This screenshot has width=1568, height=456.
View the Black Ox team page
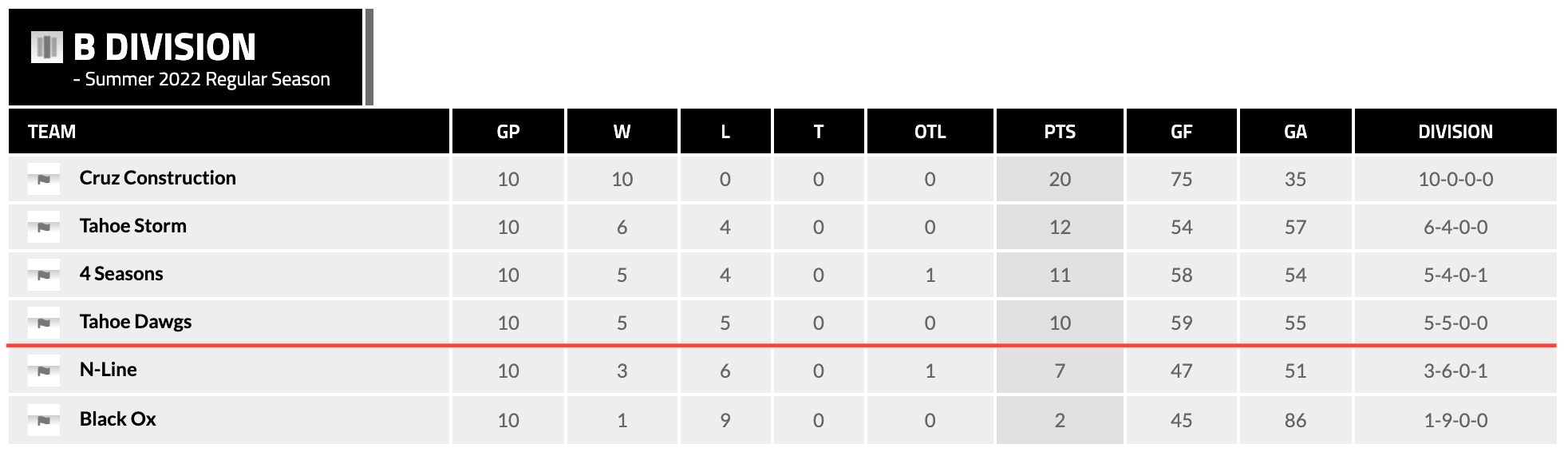(x=117, y=419)
